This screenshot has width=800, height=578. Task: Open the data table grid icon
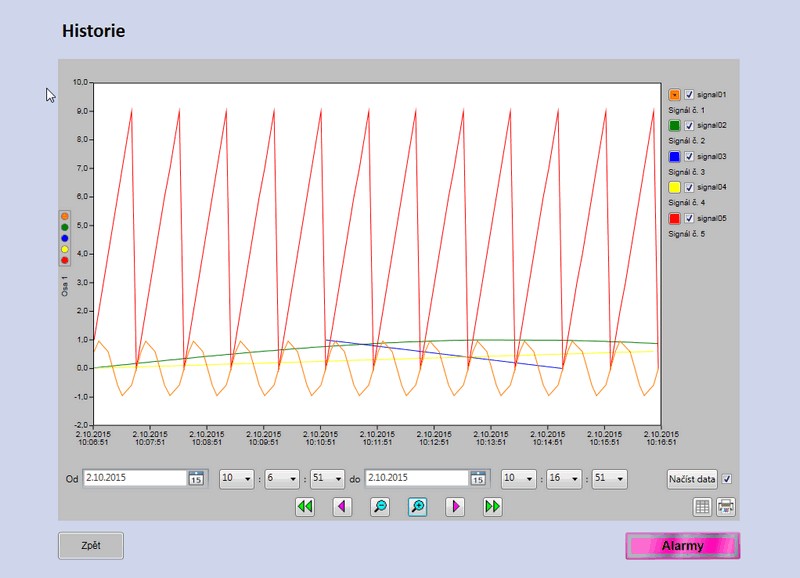click(x=703, y=507)
